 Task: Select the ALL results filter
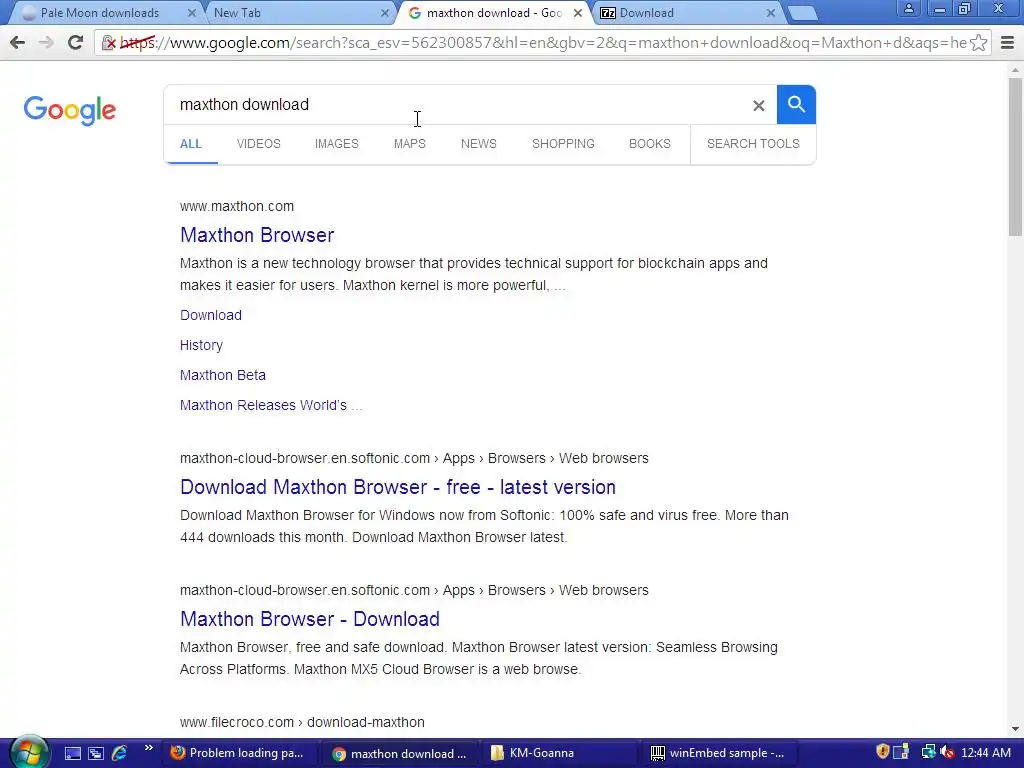pyautogui.click(x=191, y=144)
